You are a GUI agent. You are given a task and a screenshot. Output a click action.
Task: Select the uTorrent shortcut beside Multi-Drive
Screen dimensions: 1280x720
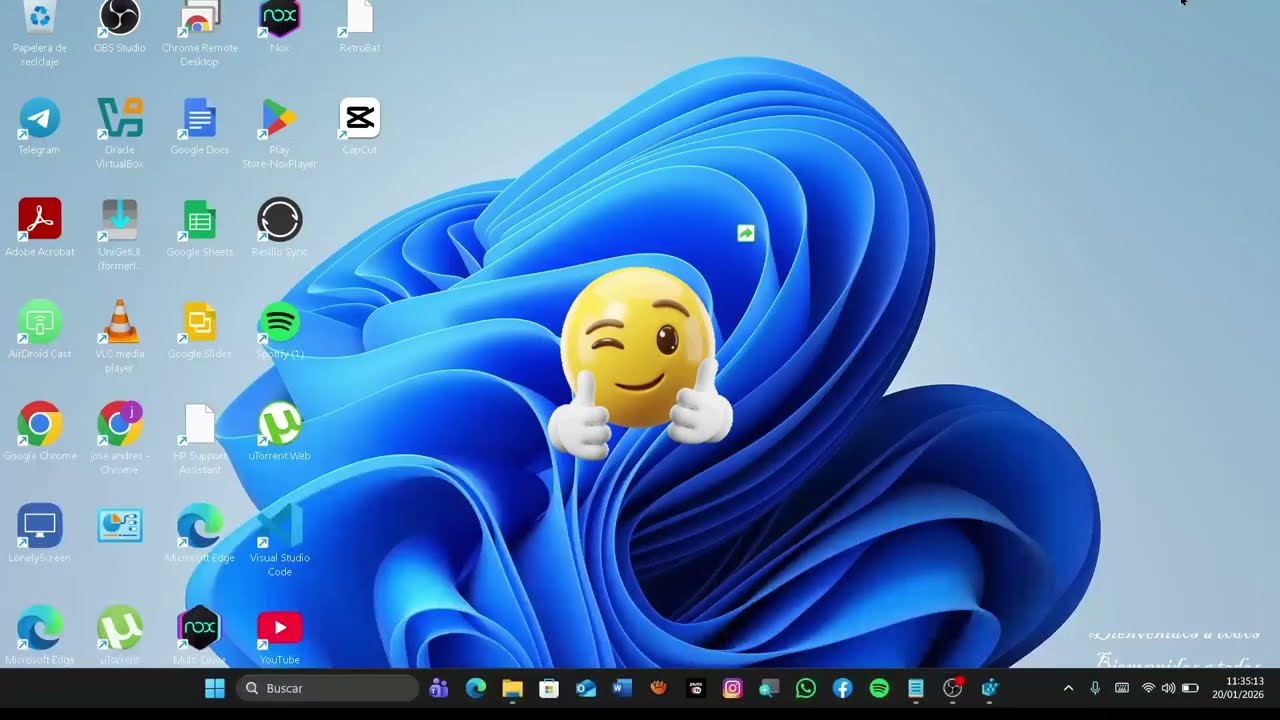pyautogui.click(x=120, y=628)
